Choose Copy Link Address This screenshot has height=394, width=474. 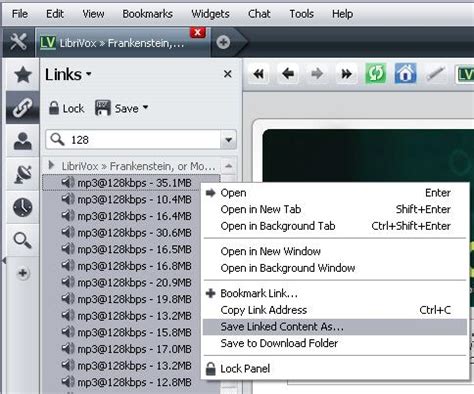[x=335, y=310]
